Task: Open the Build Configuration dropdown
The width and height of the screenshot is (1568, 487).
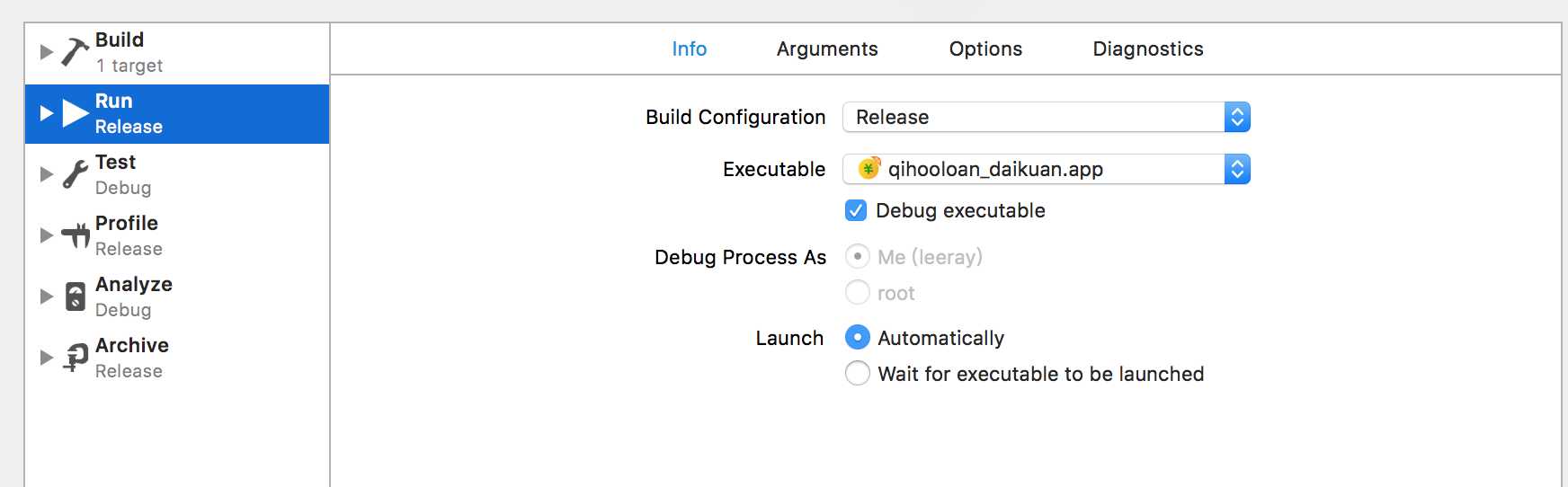Action: (1047, 117)
